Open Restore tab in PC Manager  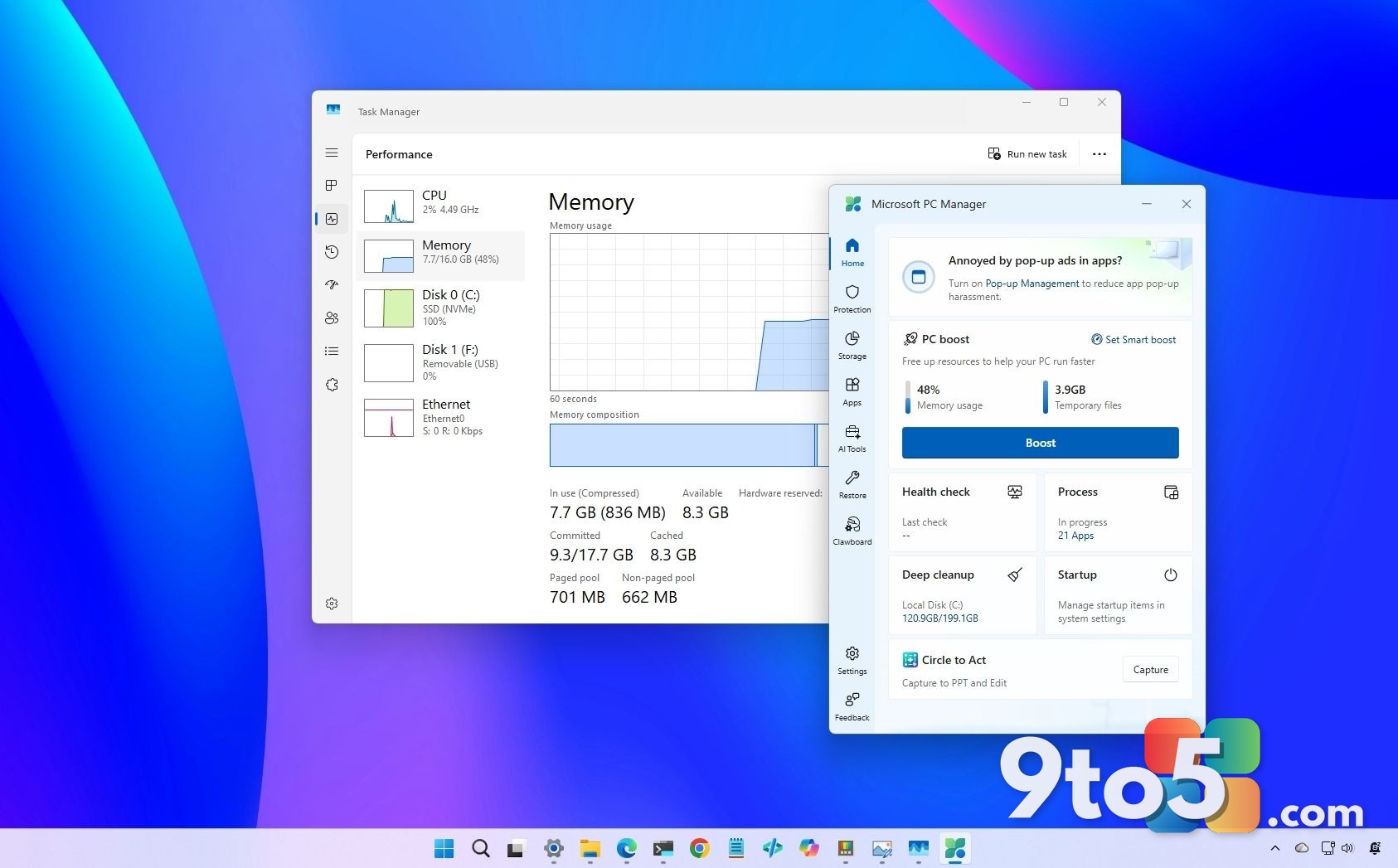click(852, 484)
